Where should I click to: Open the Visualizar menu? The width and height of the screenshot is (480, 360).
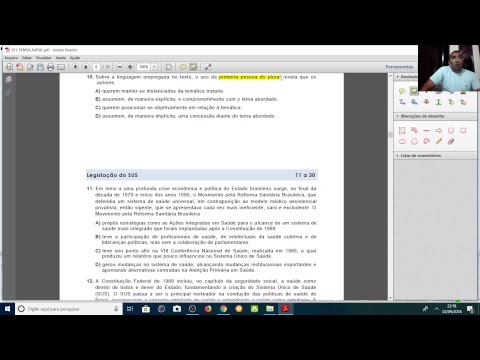coord(43,58)
